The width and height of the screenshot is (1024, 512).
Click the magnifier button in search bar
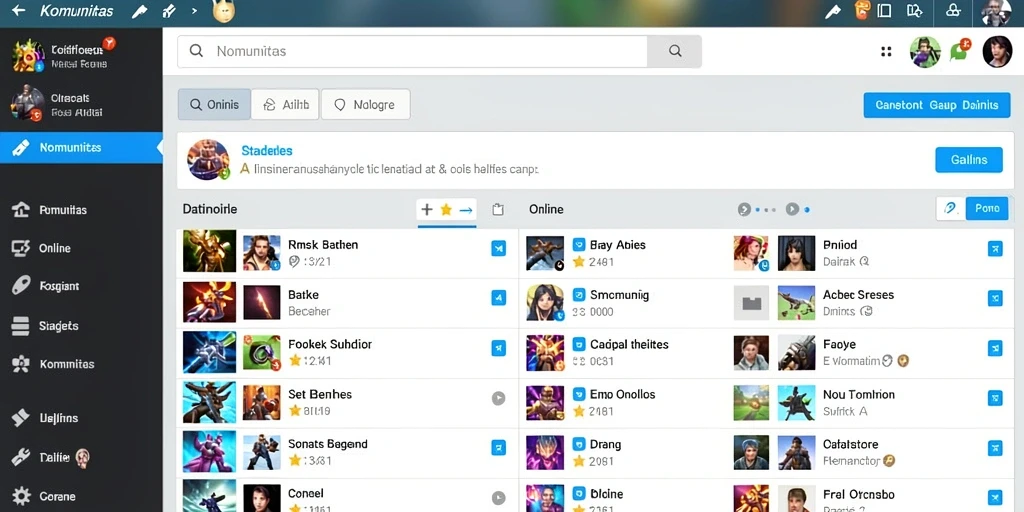[675, 51]
